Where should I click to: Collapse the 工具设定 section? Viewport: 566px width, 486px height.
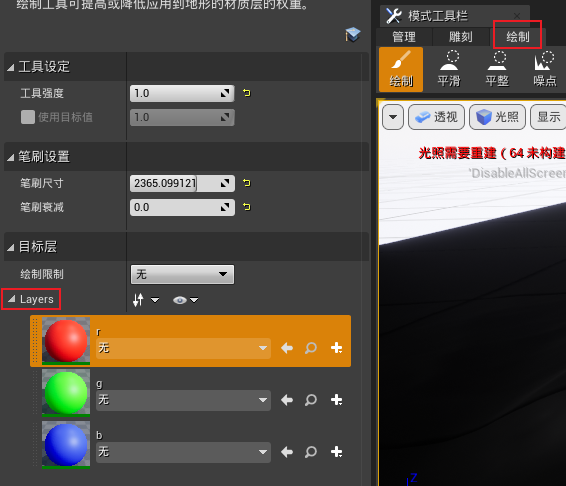11,67
